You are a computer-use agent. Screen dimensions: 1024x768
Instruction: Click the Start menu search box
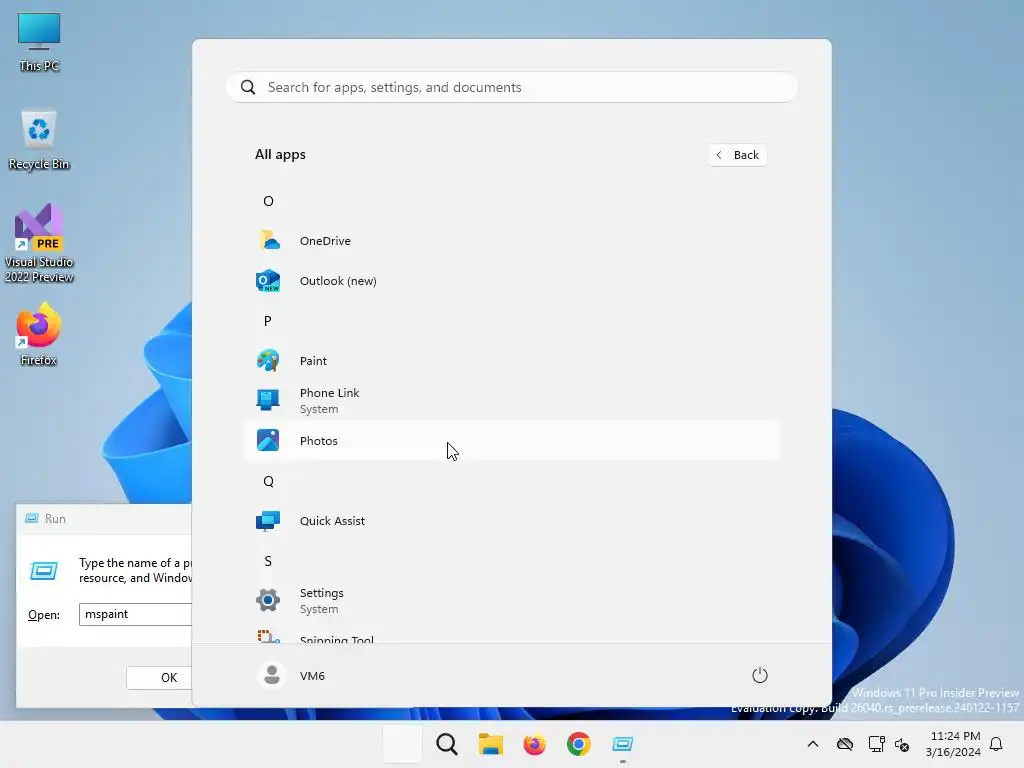(x=512, y=88)
